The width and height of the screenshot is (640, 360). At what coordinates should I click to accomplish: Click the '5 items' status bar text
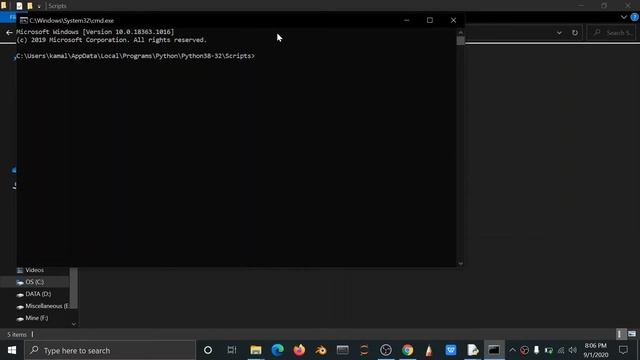click(x=17, y=334)
